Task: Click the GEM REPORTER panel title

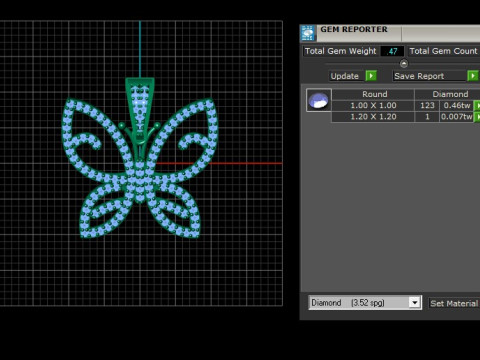Action: [354, 29]
